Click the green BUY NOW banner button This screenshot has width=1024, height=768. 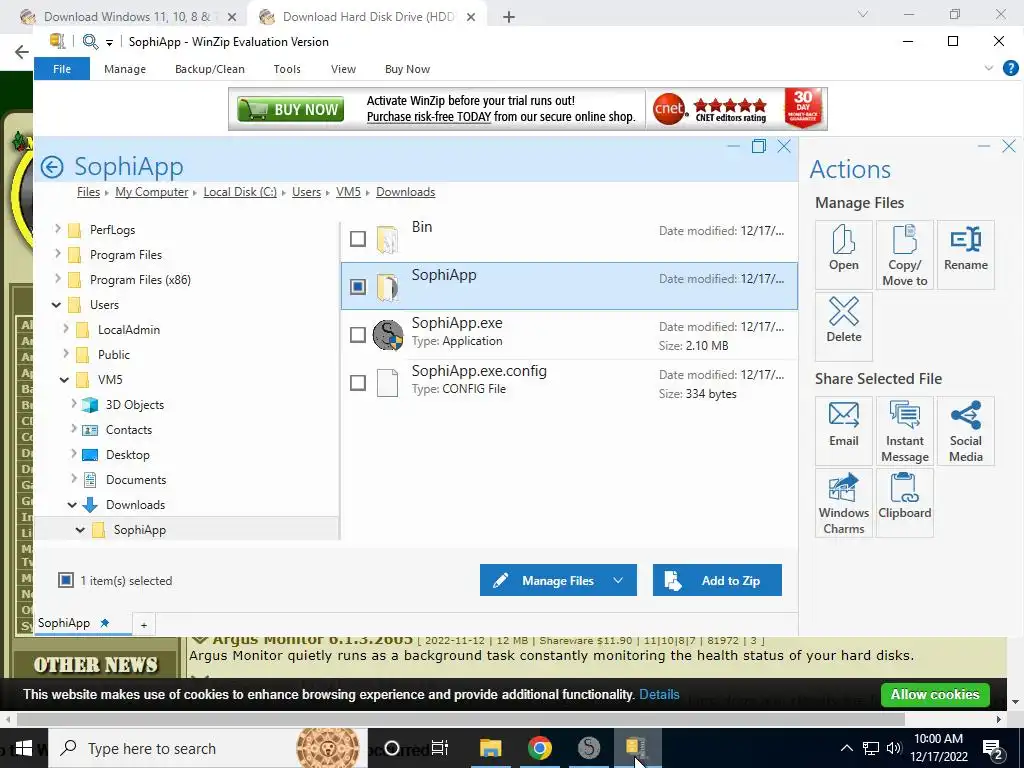click(x=291, y=109)
